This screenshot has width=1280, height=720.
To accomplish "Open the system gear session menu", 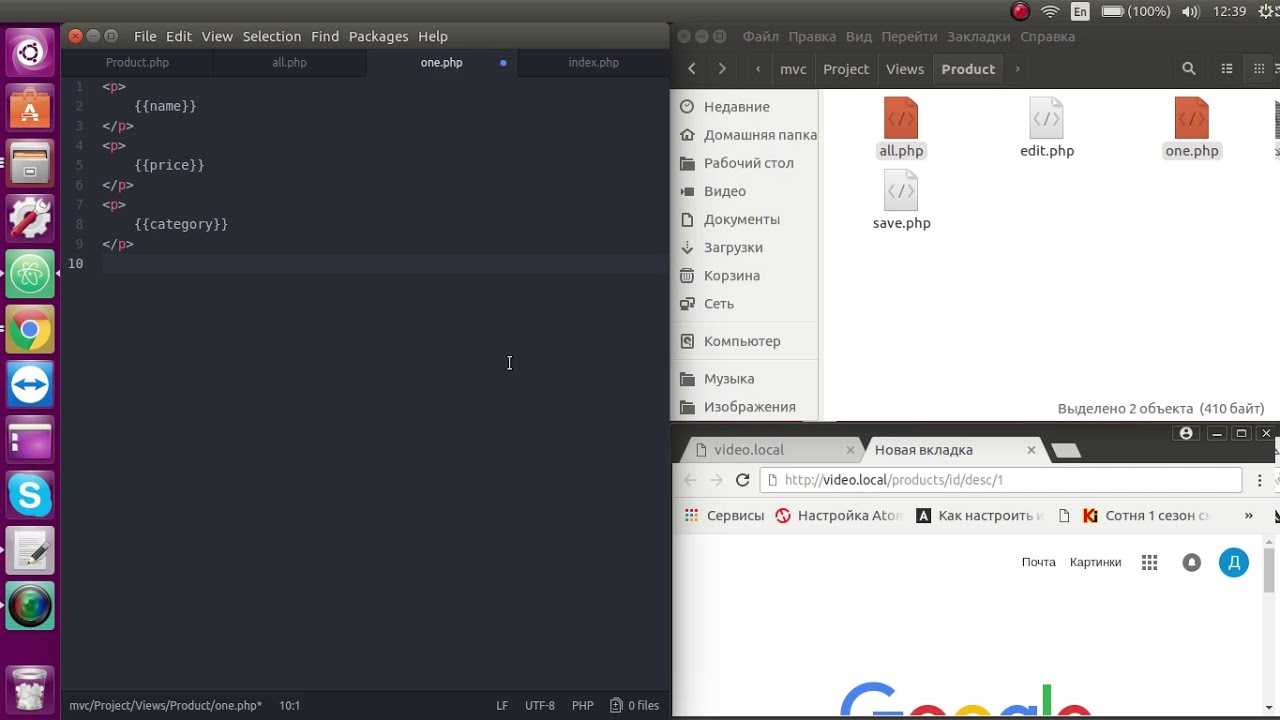I will coord(1268,12).
